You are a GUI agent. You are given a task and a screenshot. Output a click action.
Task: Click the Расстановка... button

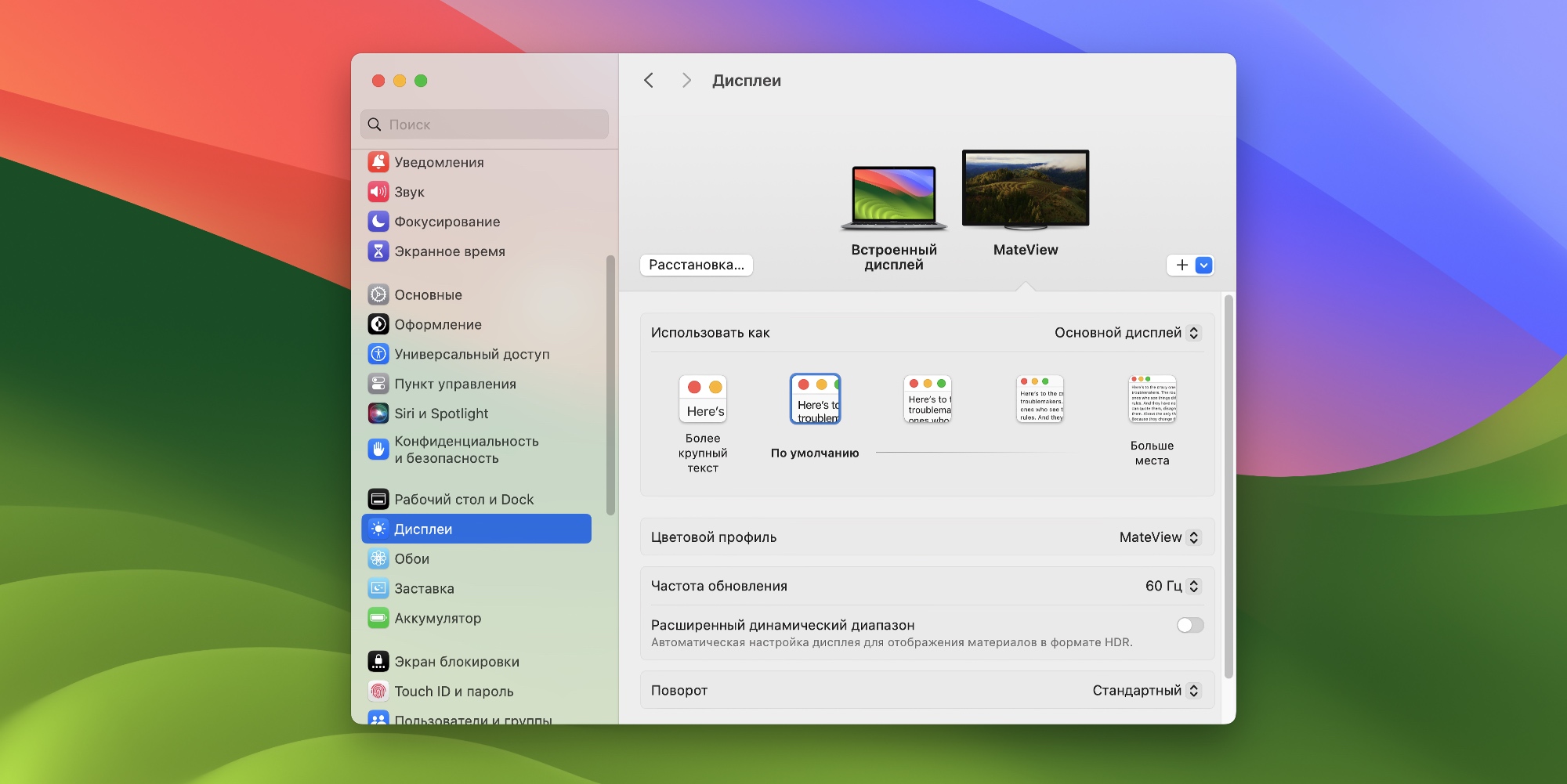697,265
